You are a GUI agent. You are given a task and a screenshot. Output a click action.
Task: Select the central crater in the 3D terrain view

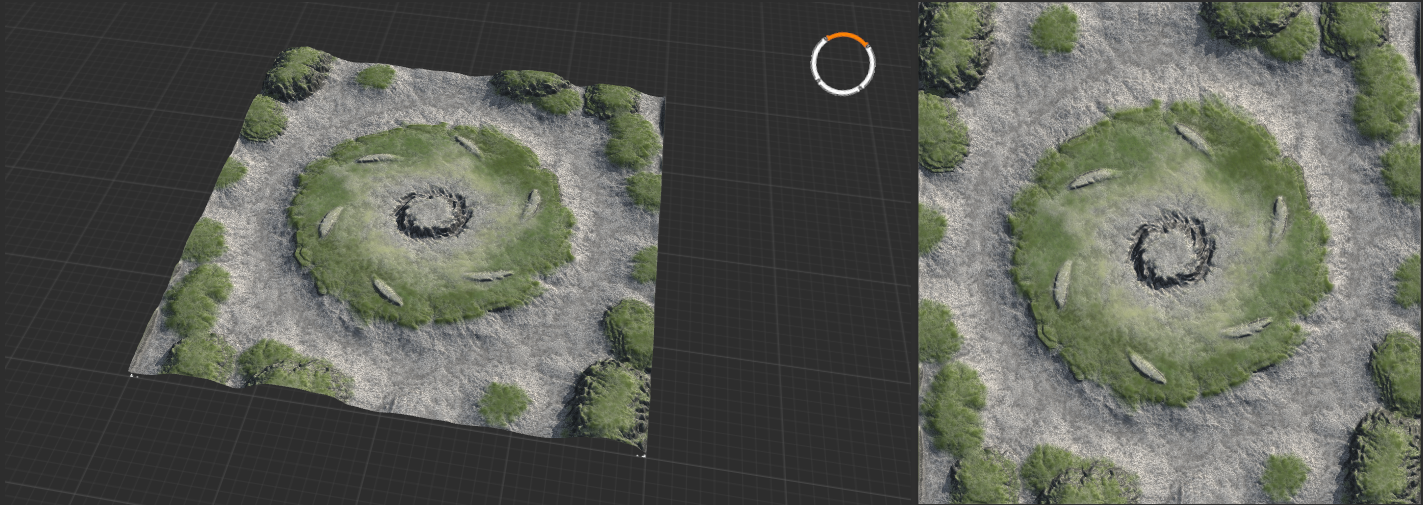click(433, 212)
